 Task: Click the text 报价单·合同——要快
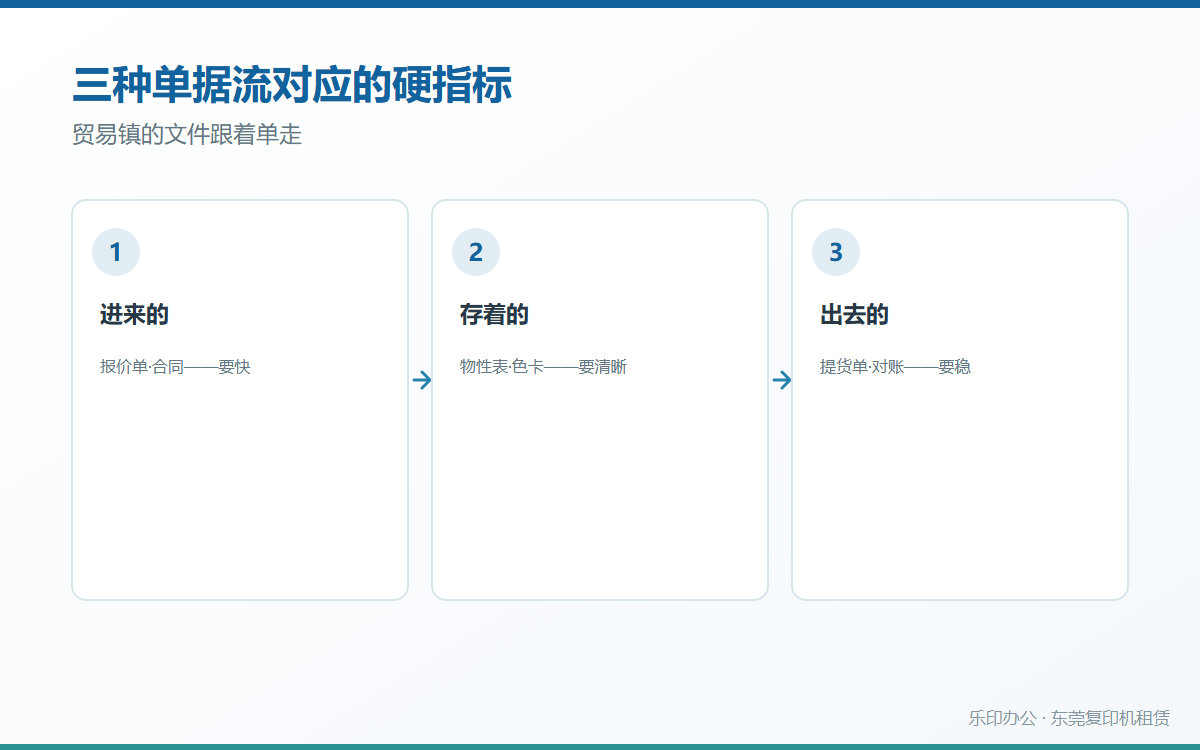[x=175, y=367]
